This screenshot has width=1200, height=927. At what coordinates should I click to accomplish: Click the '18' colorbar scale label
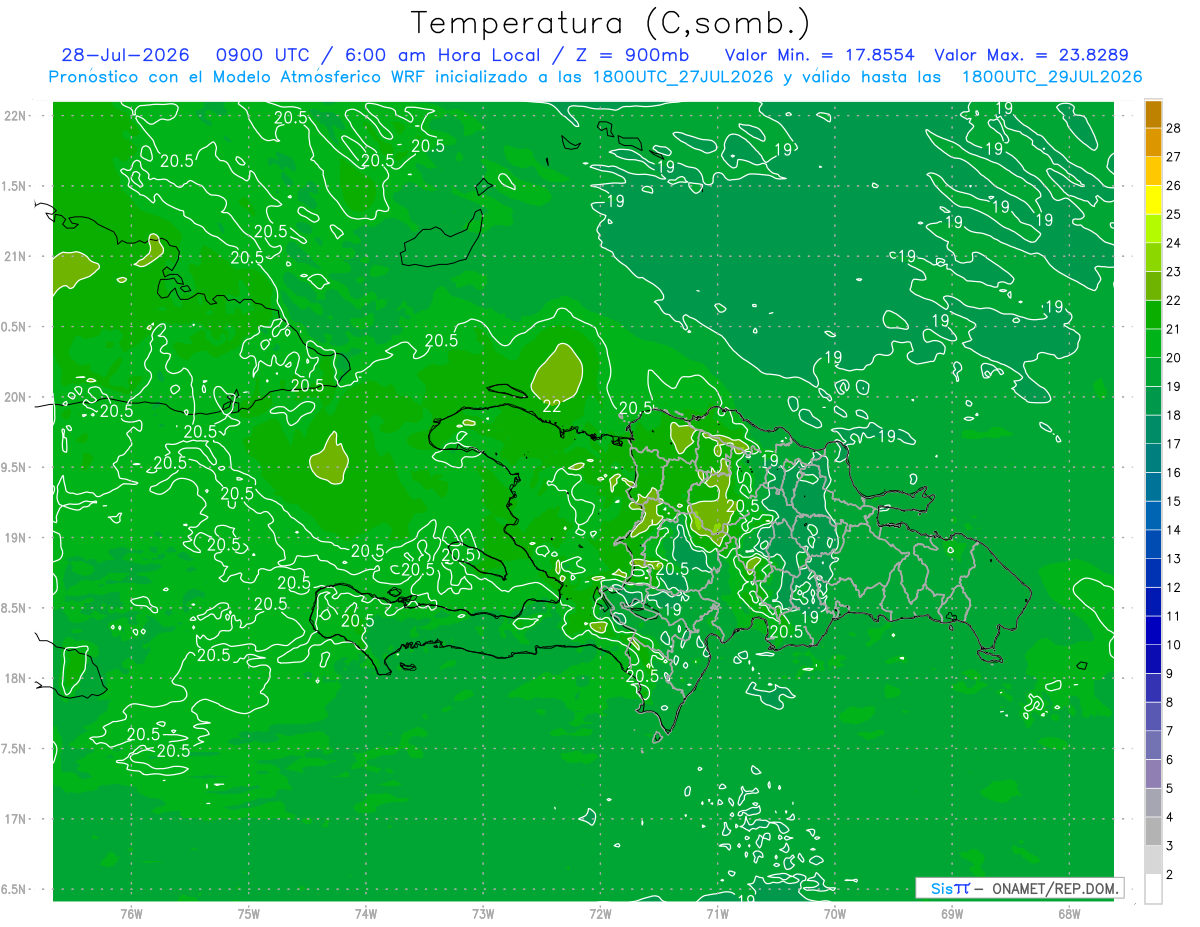(x=1173, y=415)
